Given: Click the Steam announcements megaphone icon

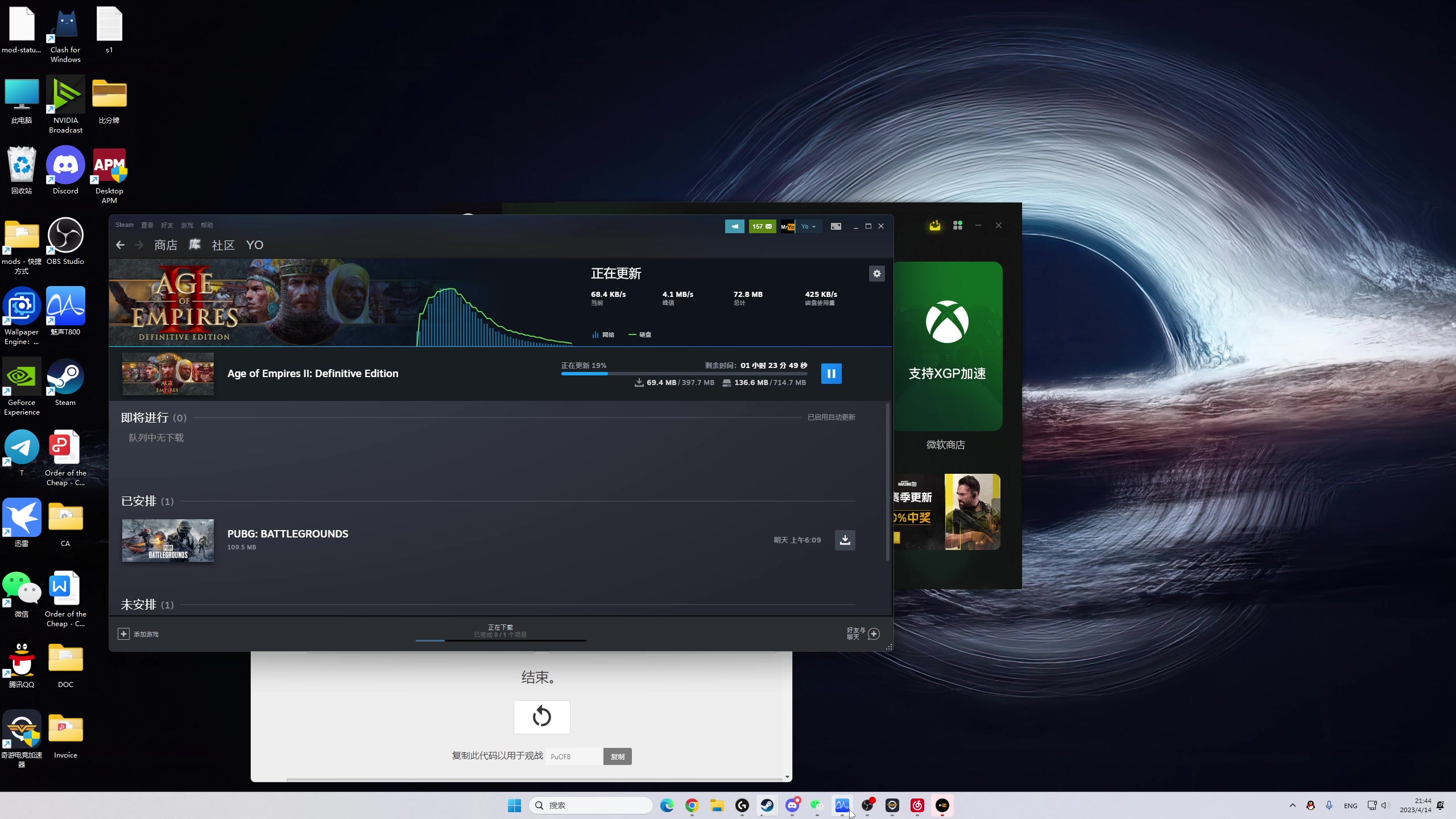Looking at the screenshot, I should pos(734,226).
